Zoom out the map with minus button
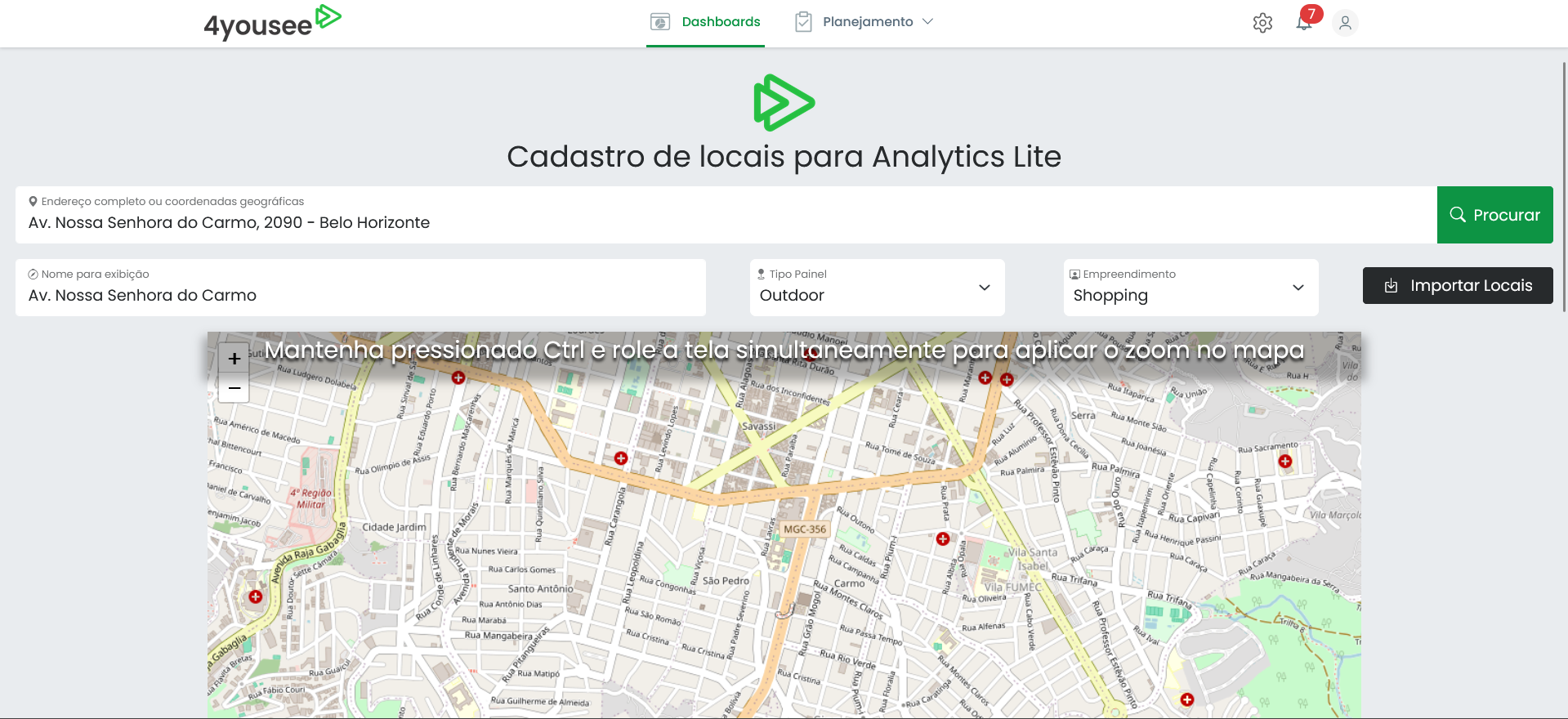Image resolution: width=1568 pixels, height=719 pixels. point(234,388)
